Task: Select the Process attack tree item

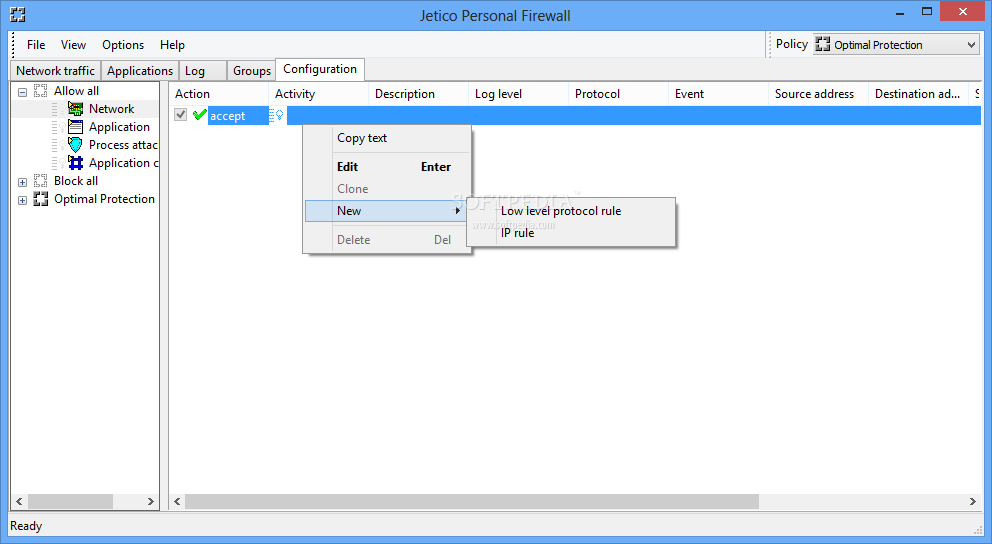Action: (123, 145)
